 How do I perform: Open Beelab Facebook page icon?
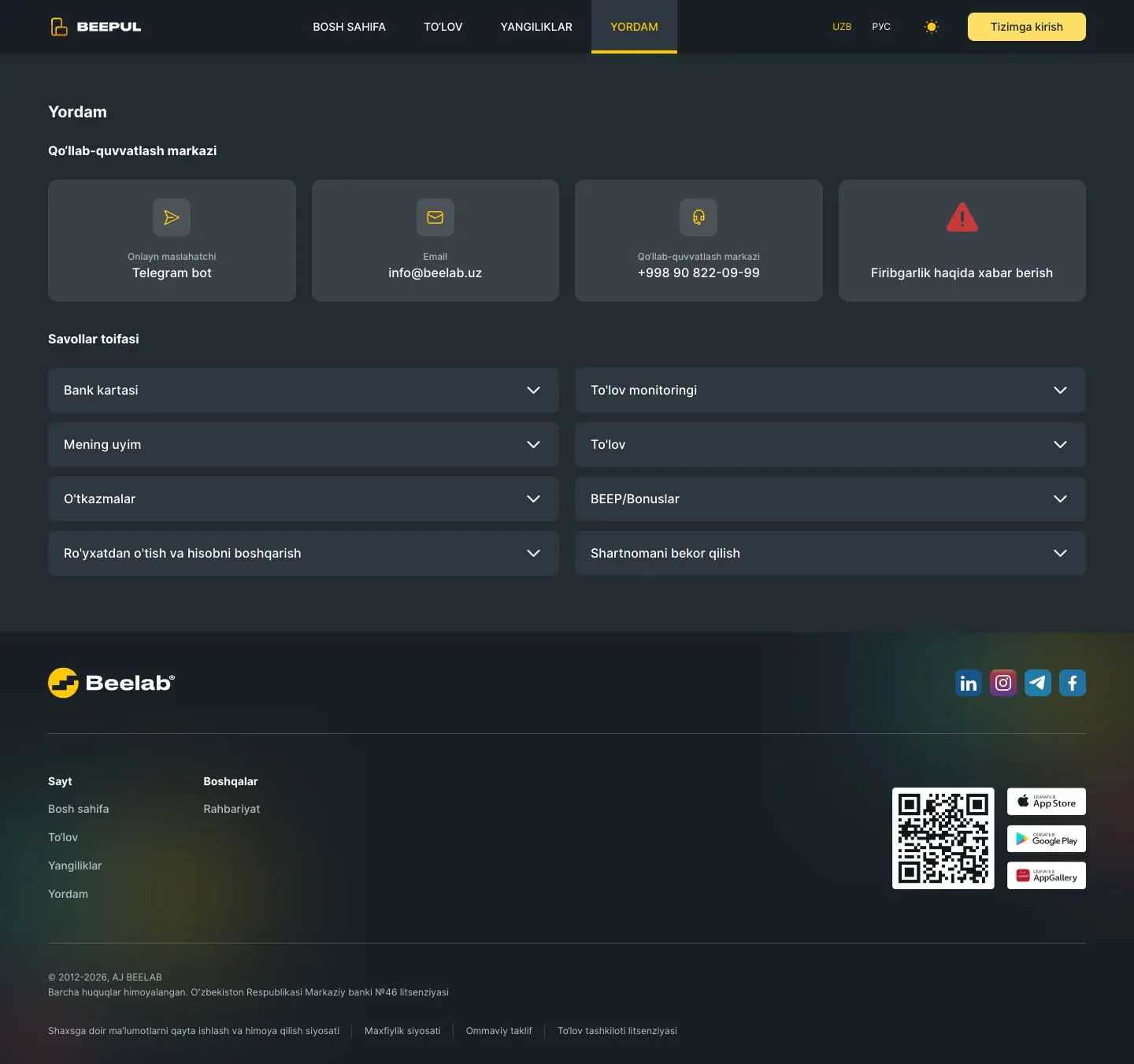[1073, 683]
